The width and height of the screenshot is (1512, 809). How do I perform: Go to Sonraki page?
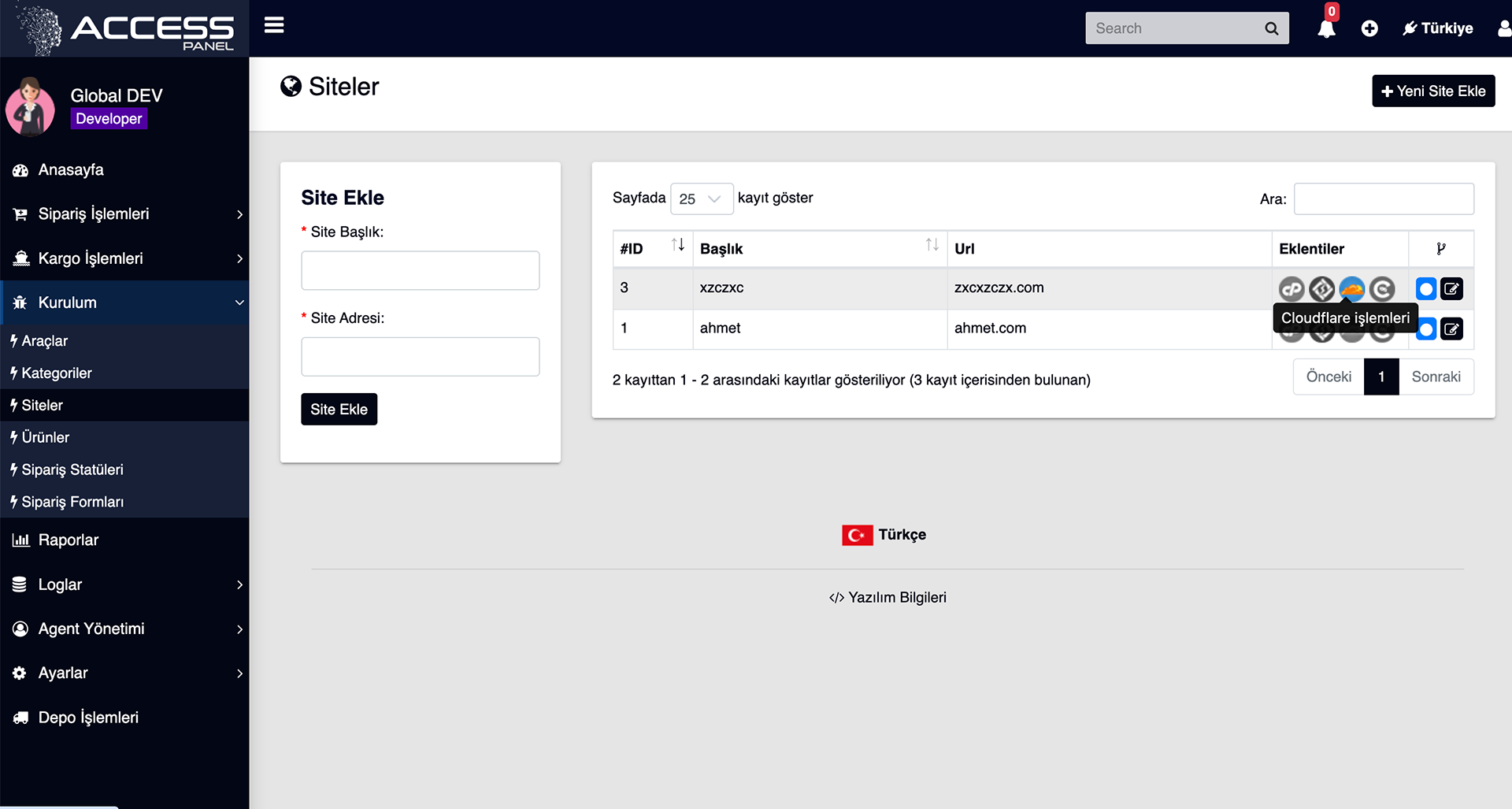pyautogui.click(x=1436, y=377)
